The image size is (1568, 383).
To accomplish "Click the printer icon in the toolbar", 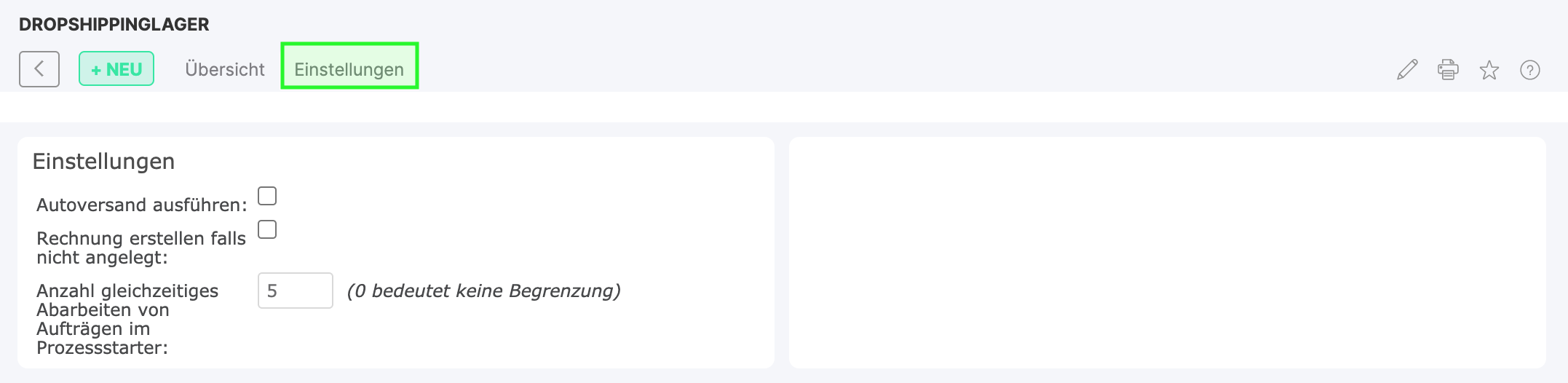I will (x=1448, y=70).
